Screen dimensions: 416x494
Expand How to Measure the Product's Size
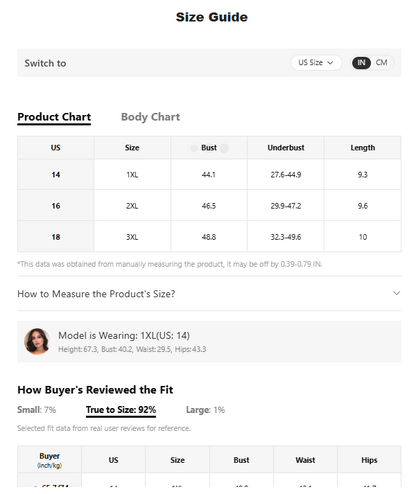209,294
